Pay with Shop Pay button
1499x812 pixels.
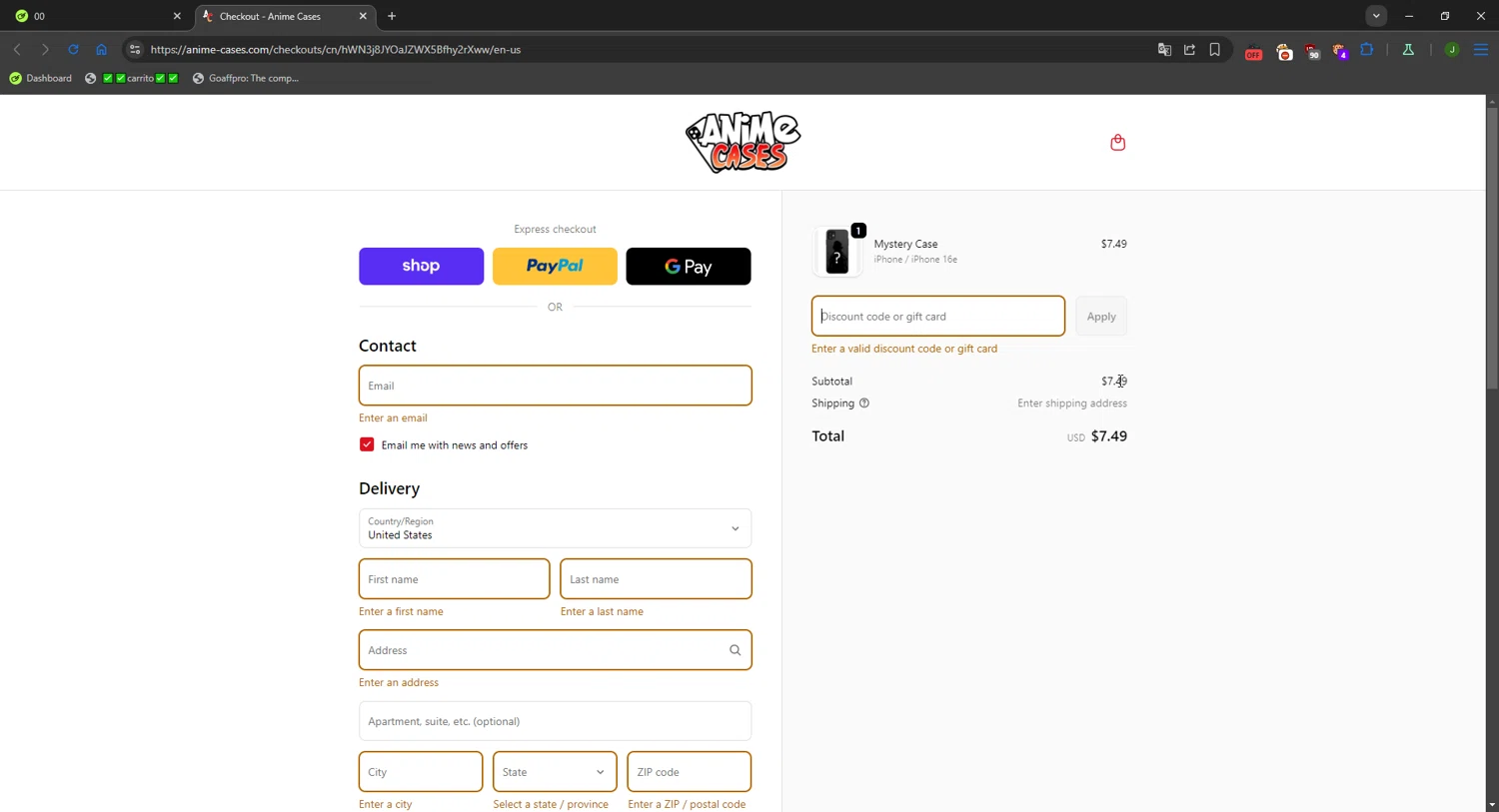pyautogui.click(x=421, y=266)
